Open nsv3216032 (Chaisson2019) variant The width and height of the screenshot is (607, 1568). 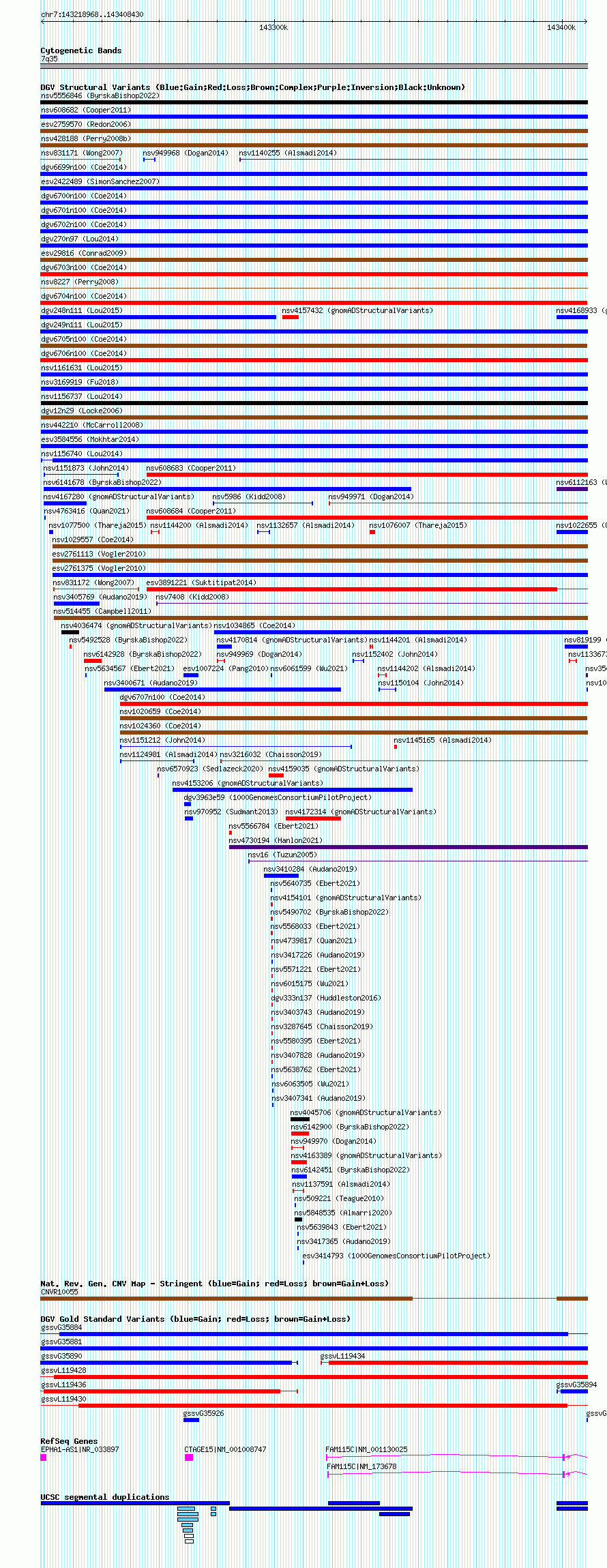[x=271, y=754]
